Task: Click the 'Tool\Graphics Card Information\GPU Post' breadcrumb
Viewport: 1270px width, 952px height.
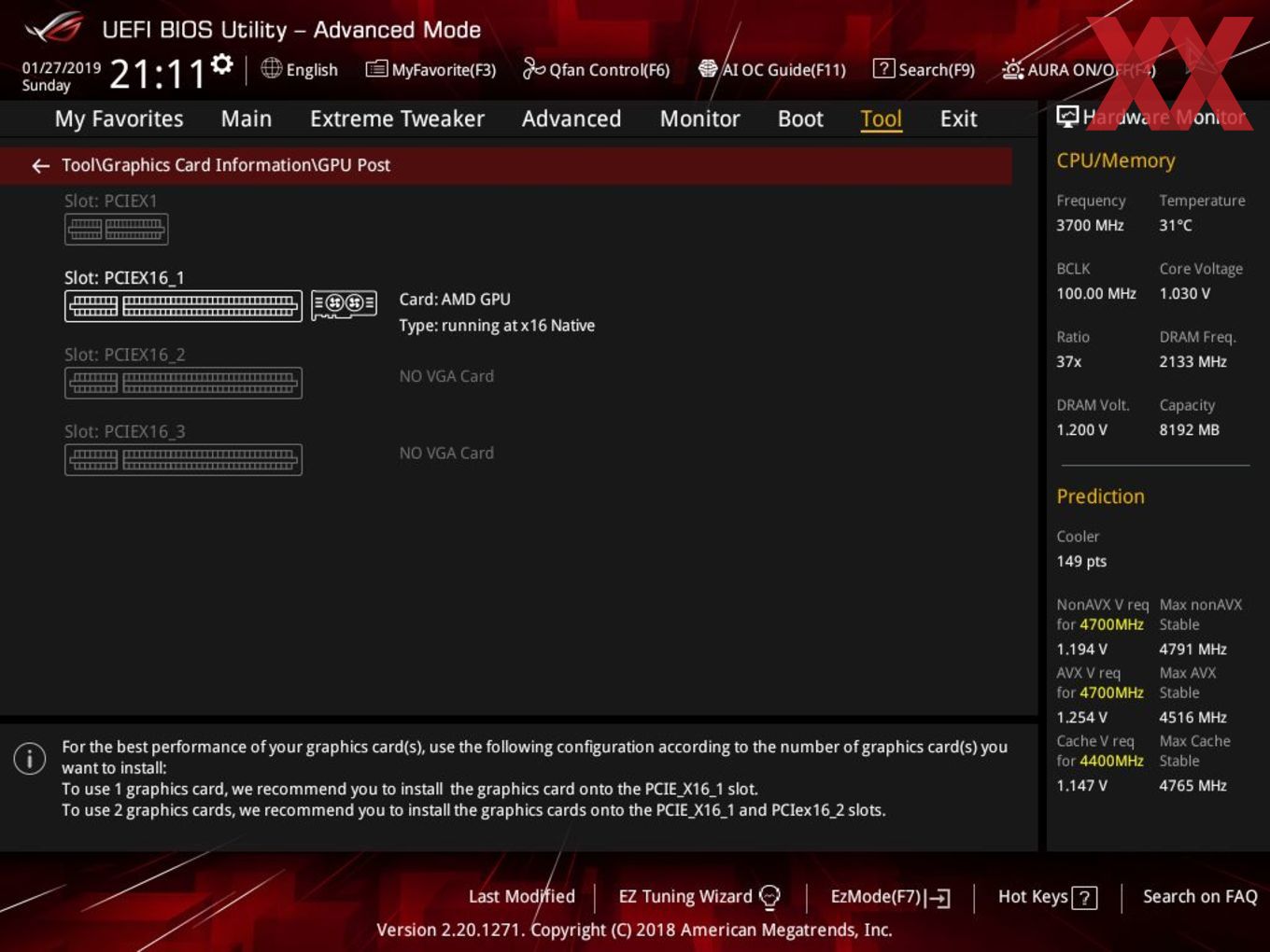Action: 226,165
